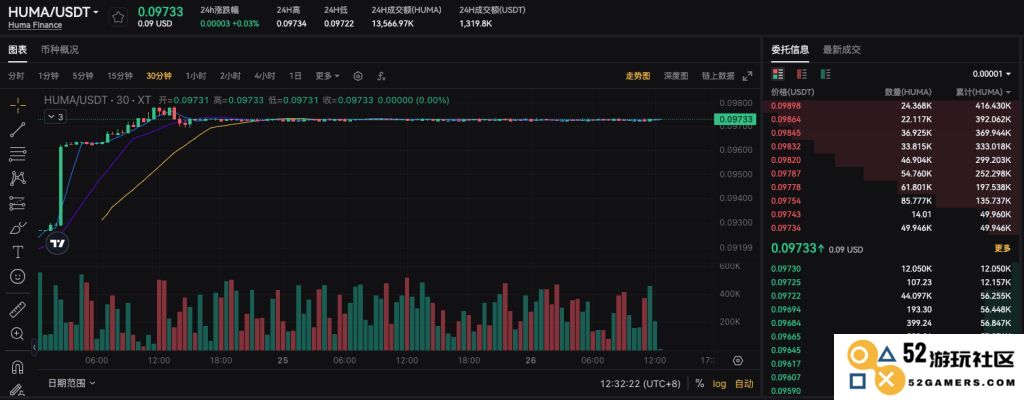Open the 0.00001 price precision dropdown
Viewport: 1024px width, 400px height.
992,74
